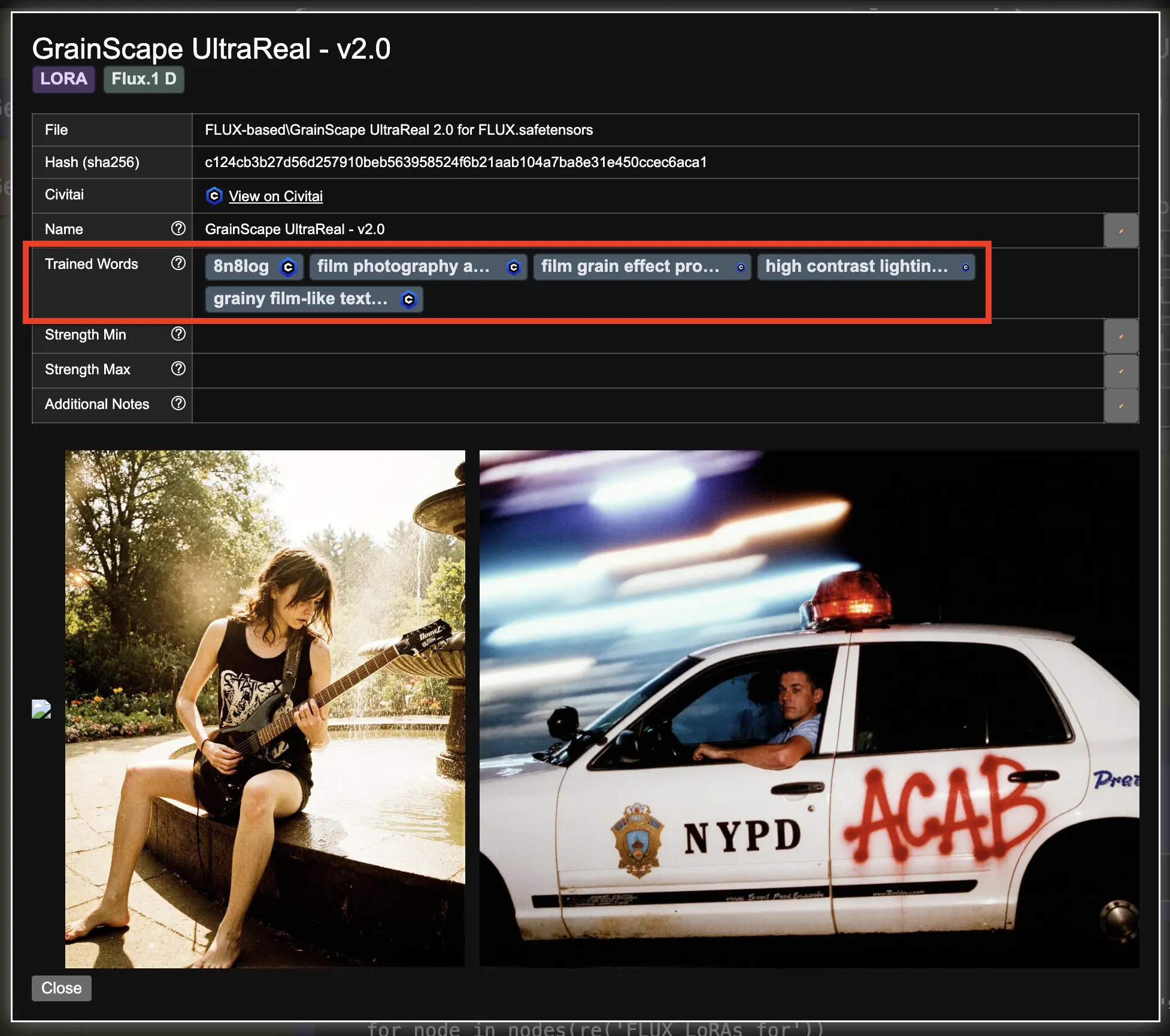Viewport: 1170px width, 1036px height.
Task: Click the help icon beside Strength Max
Action: [x=178, y=368]
